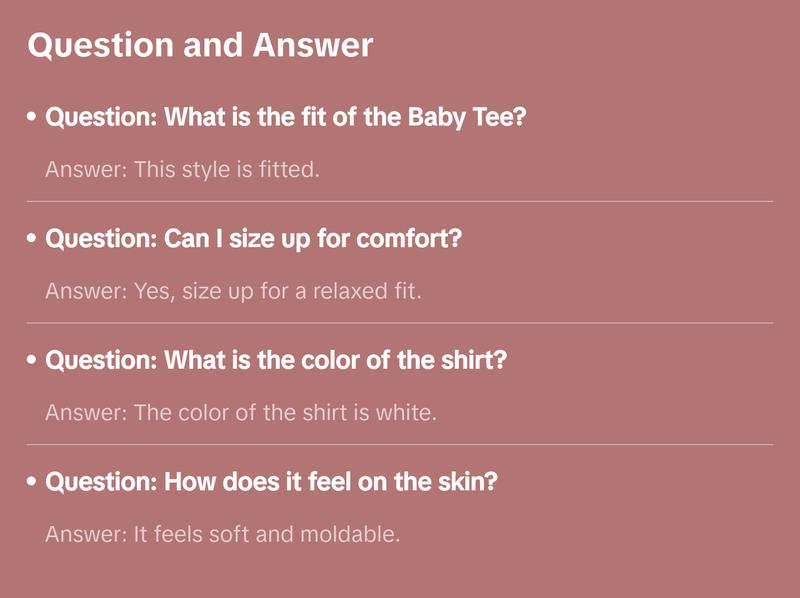Click the "Question and Answer" heading
This screenshot has width=800, height=598.
point(200,45)
